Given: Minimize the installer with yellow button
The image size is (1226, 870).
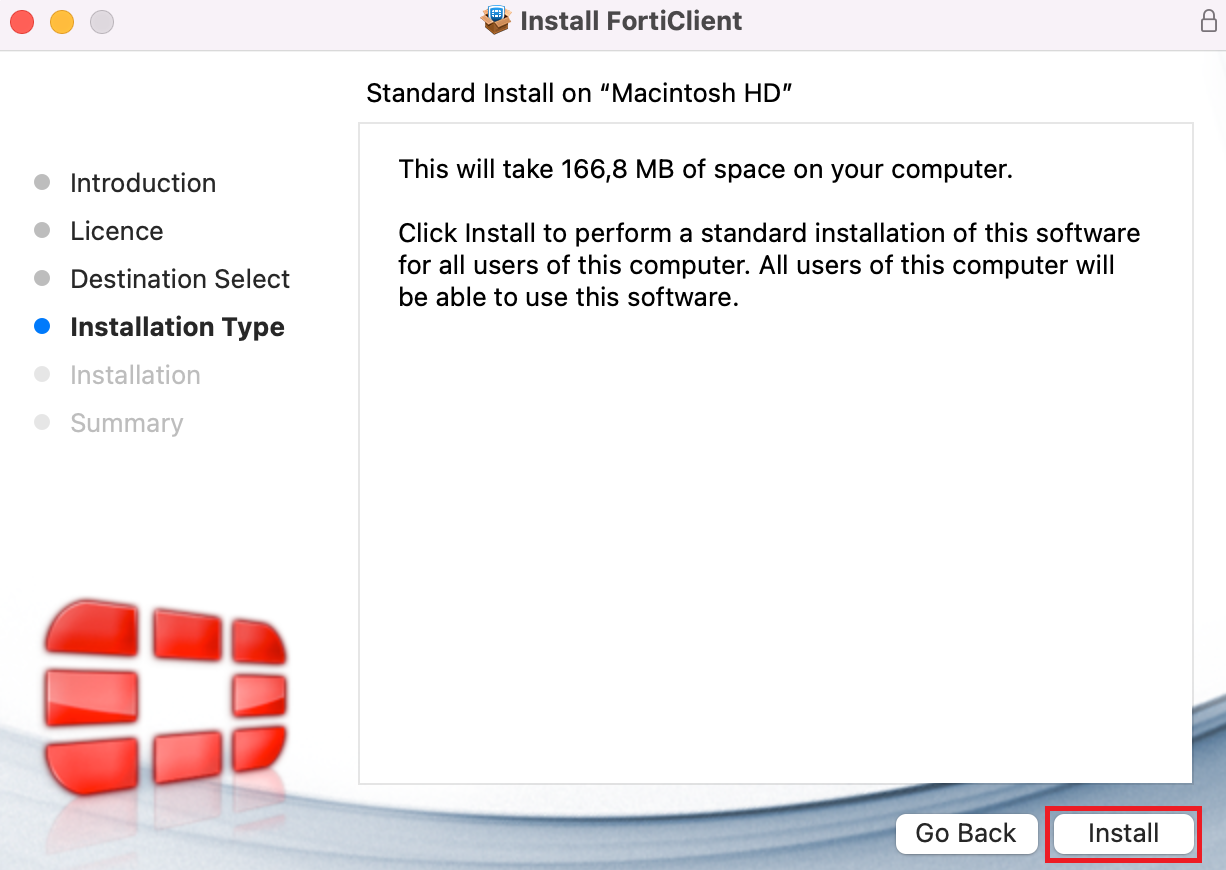Looking at the screenshot, I should [62, 21].
